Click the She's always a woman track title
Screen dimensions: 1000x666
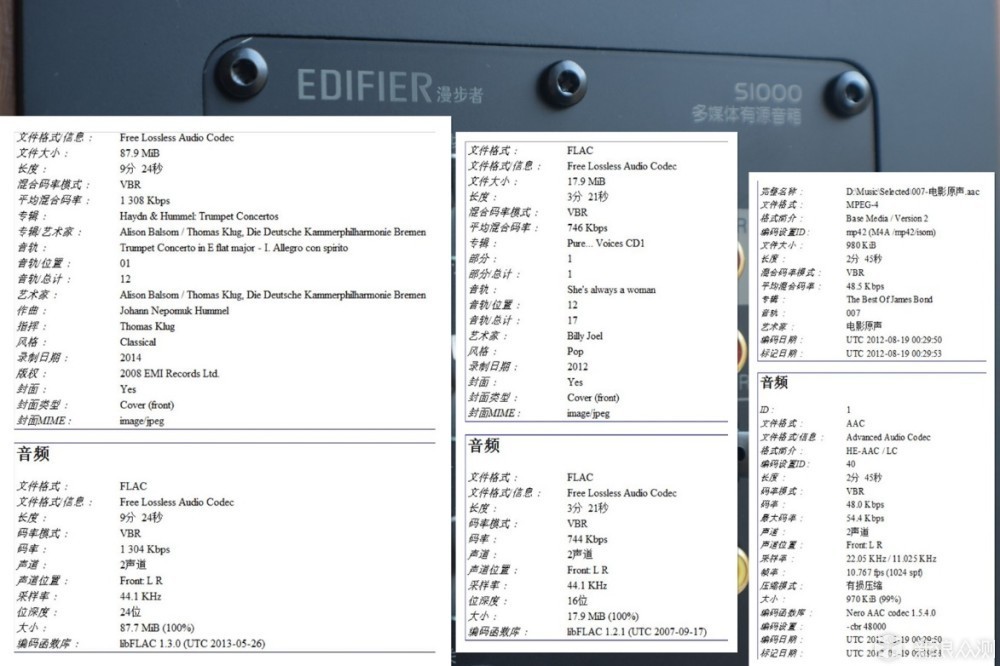coord(611,290)
